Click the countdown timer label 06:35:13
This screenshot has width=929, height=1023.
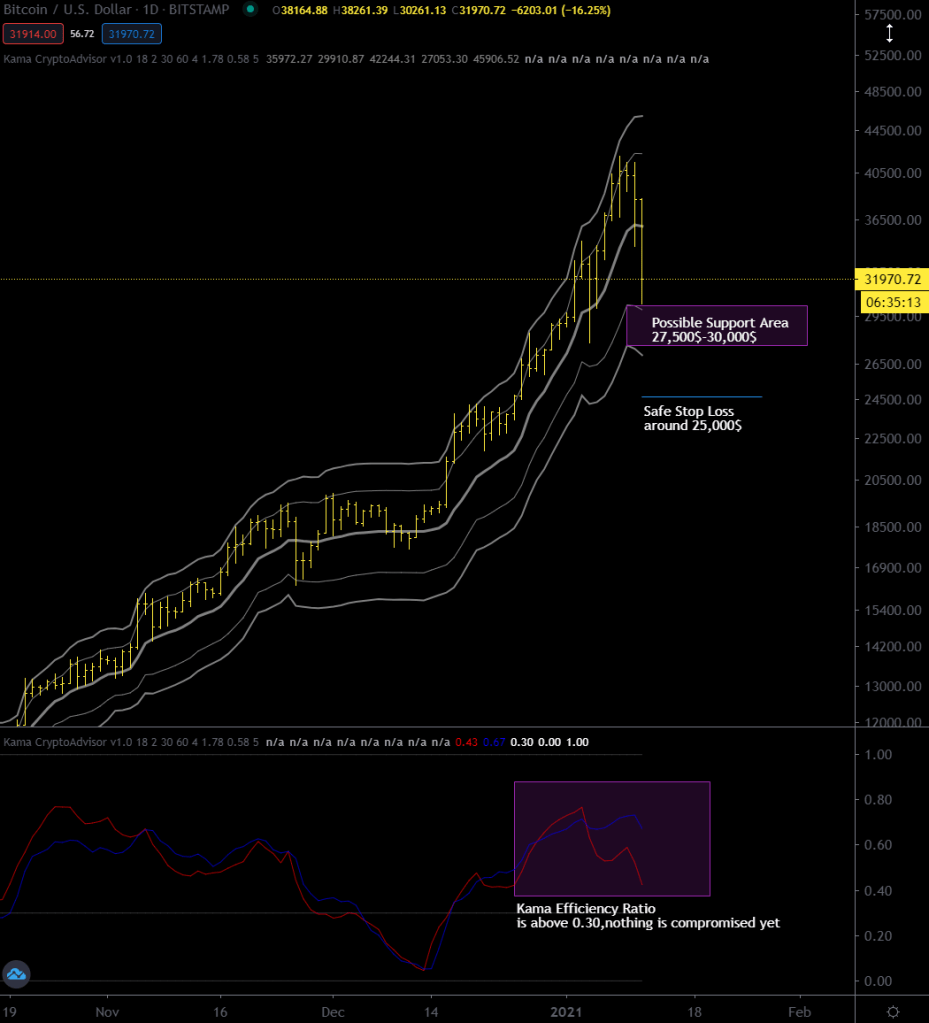[892, 300]
